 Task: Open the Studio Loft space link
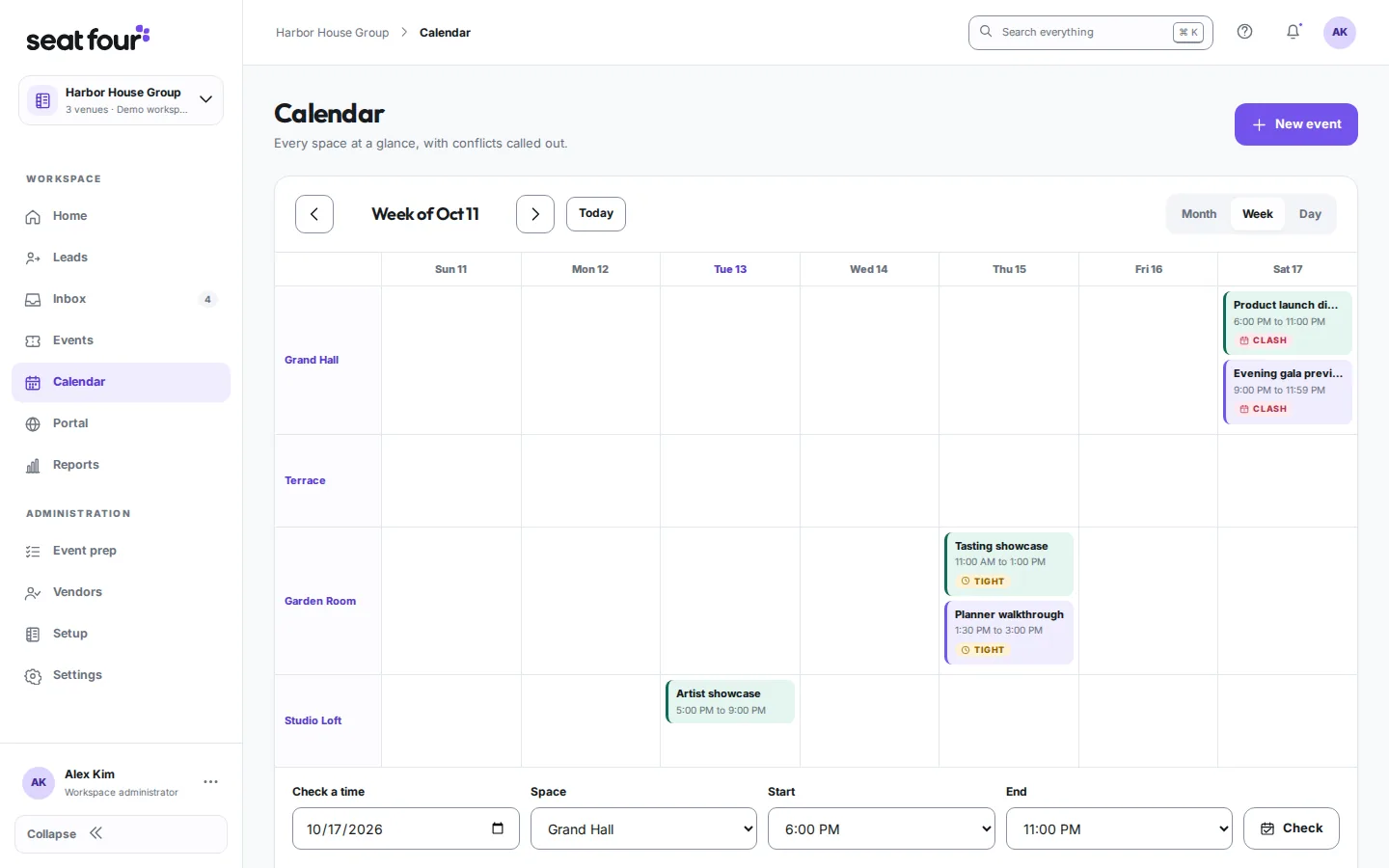(313, 720)
